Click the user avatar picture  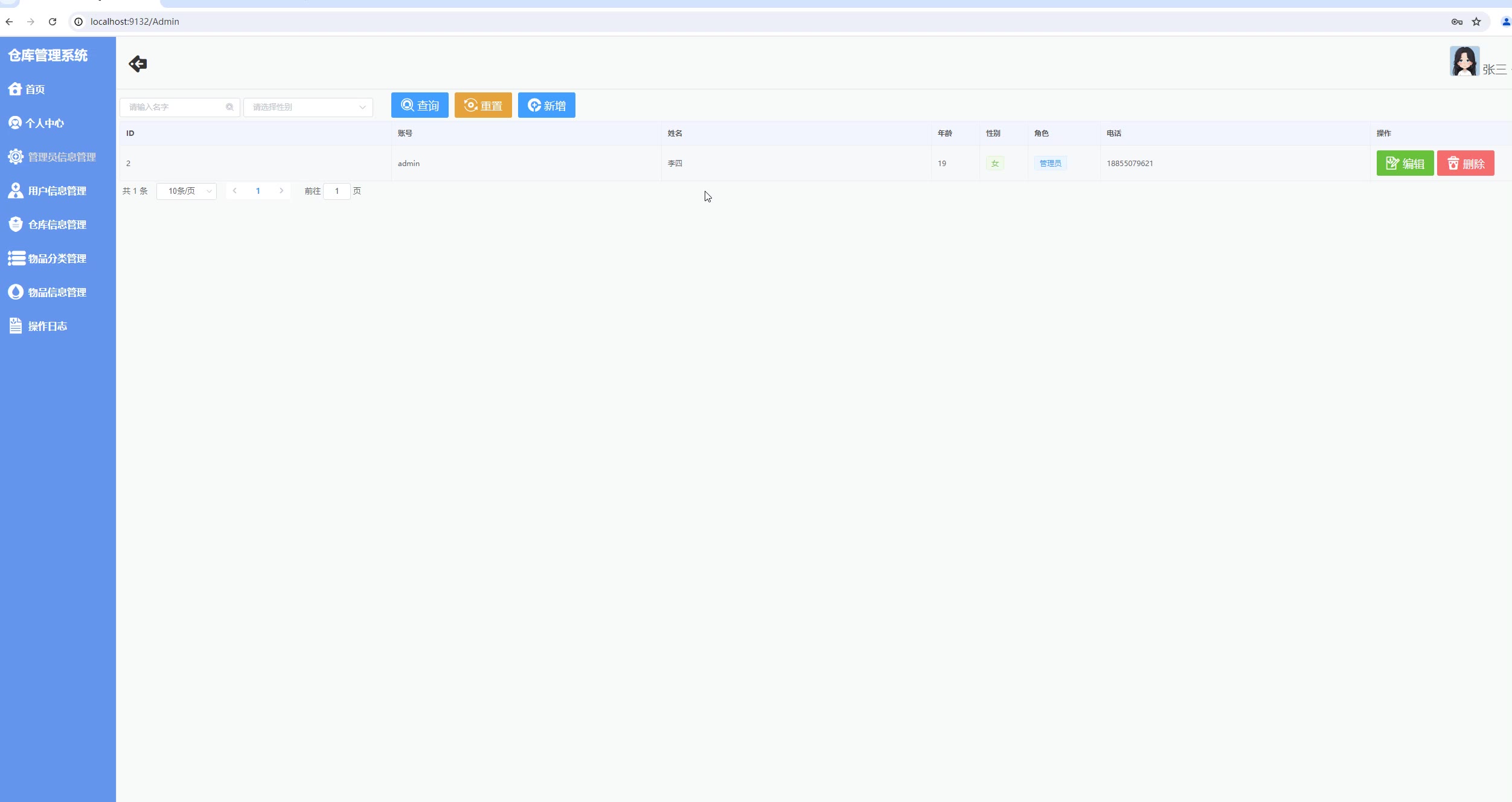[x=1464, y=61]
